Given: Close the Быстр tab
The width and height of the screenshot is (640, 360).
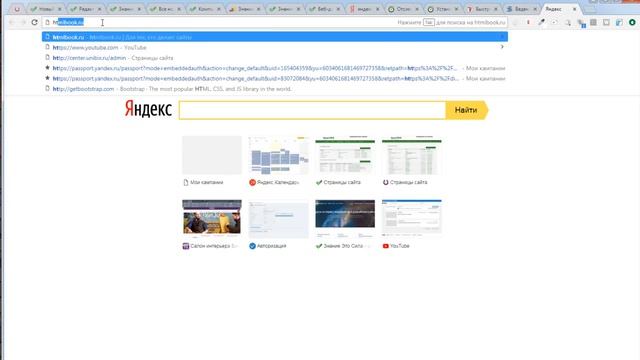Looking at the screenshot, I should pyautogui.click(x=496, y=9).
